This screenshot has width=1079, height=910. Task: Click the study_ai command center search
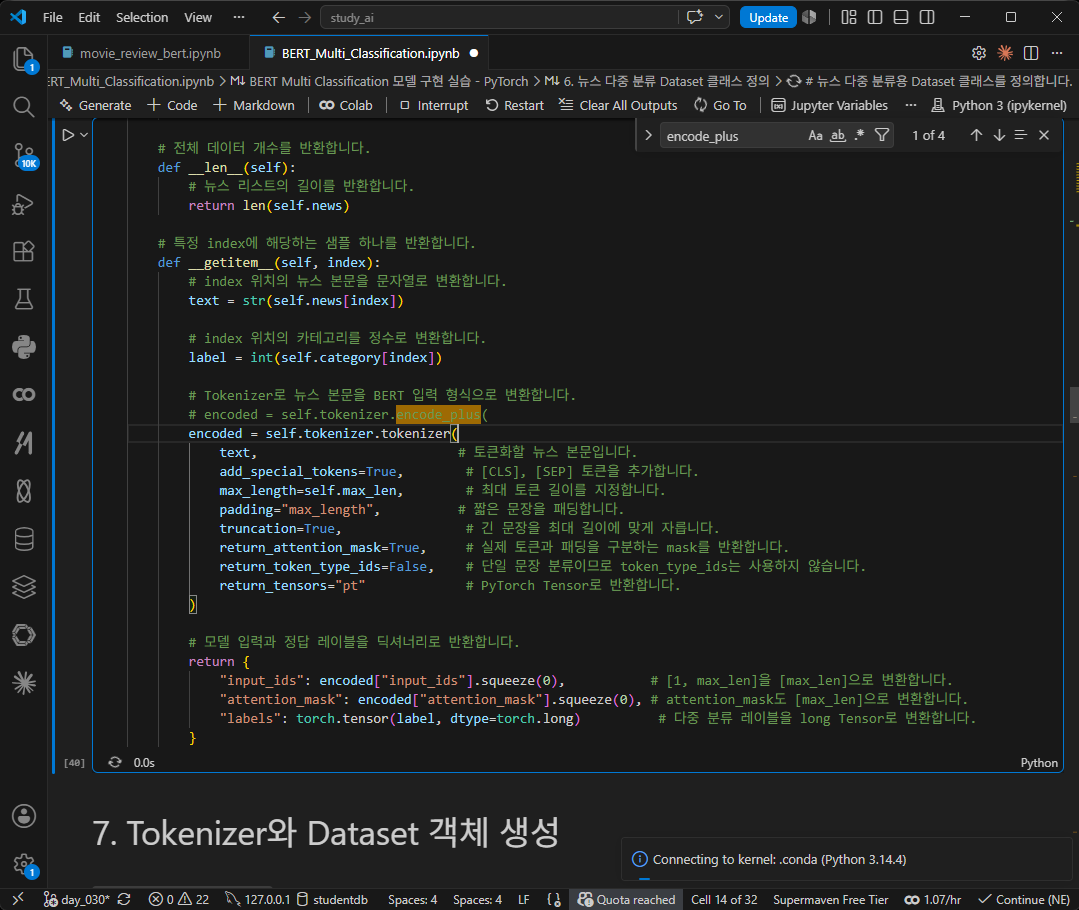(x=499, y=17)
